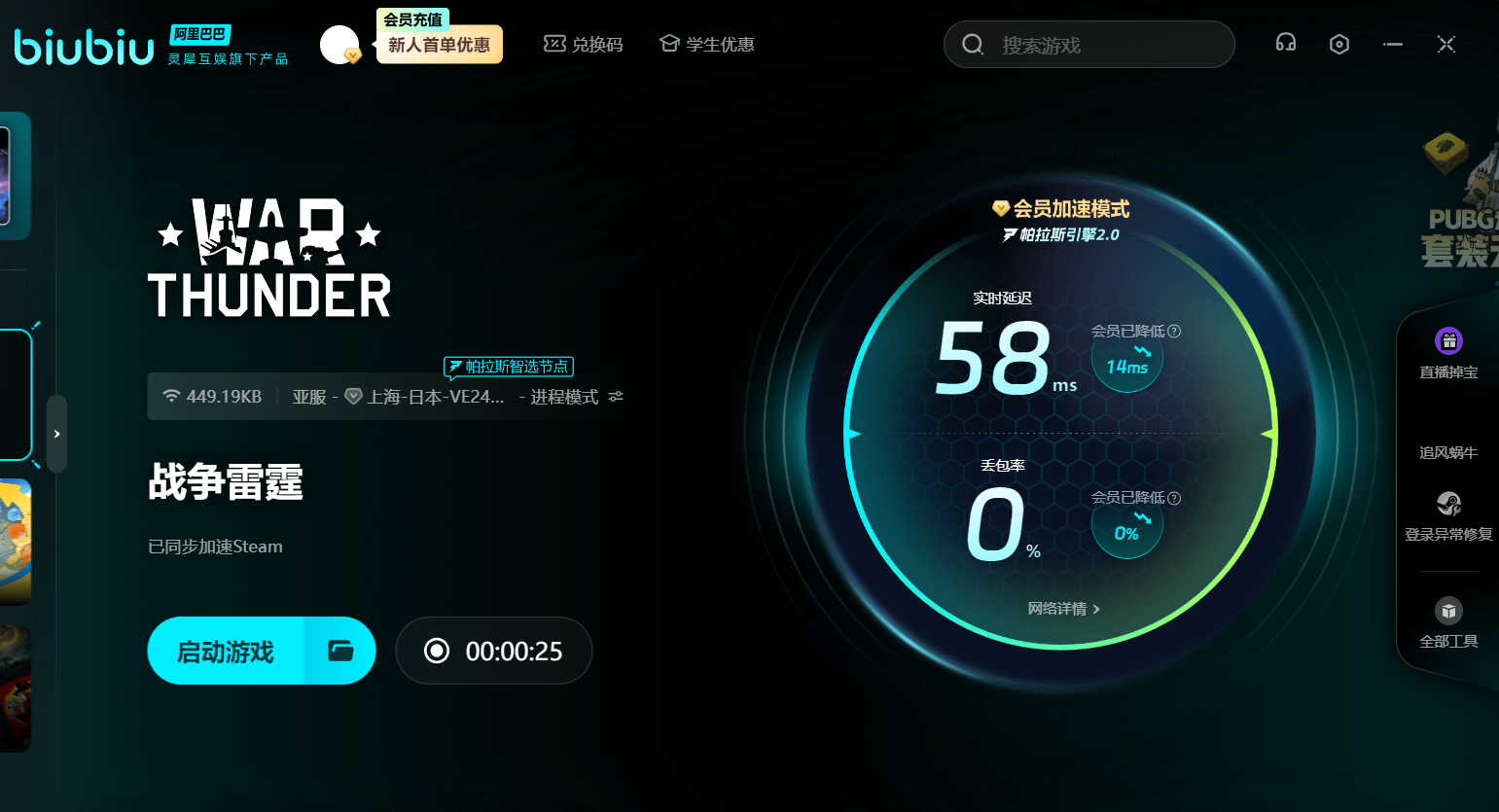Screen dimensions: 1499x812
Task: Click the mode switch sliders icon
Action: coord(616,397)
